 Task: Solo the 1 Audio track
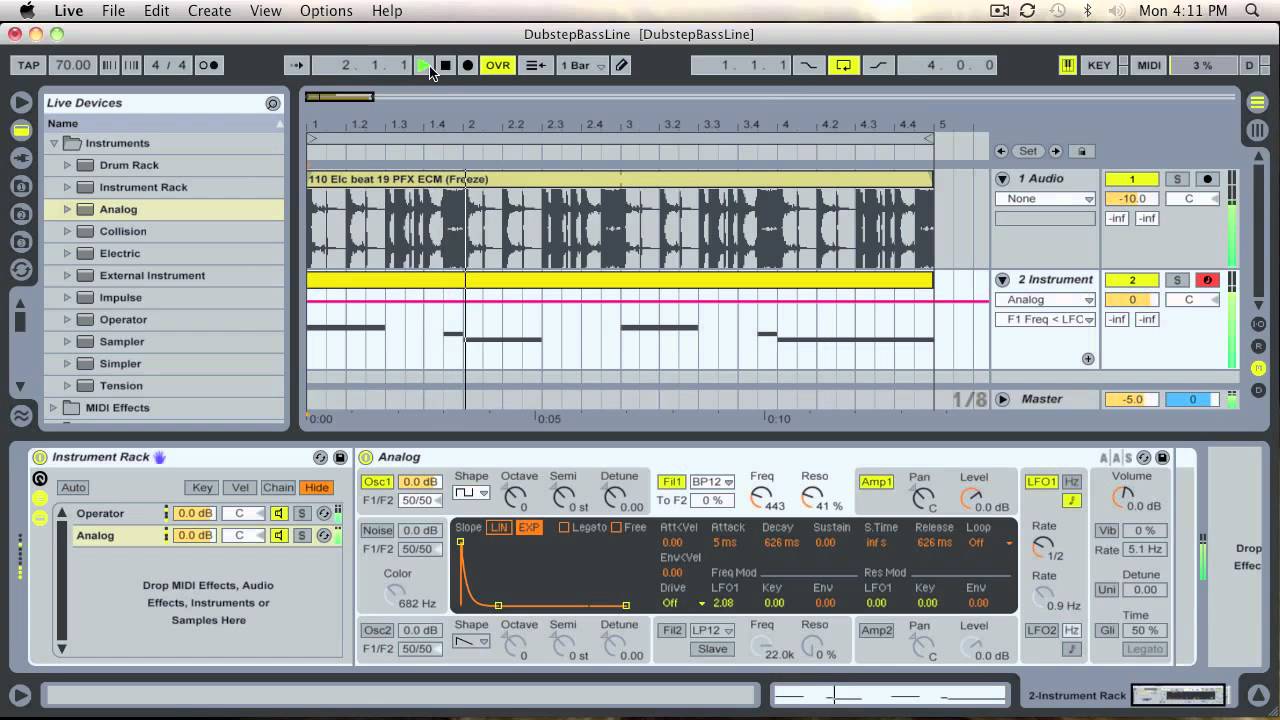click(x=1177, y=179)
